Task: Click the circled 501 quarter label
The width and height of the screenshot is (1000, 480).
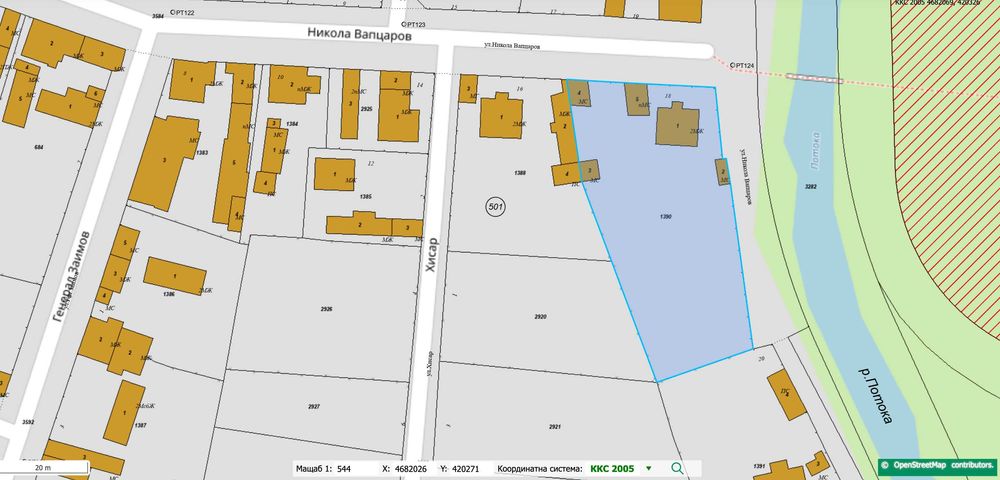Action: 495,207
